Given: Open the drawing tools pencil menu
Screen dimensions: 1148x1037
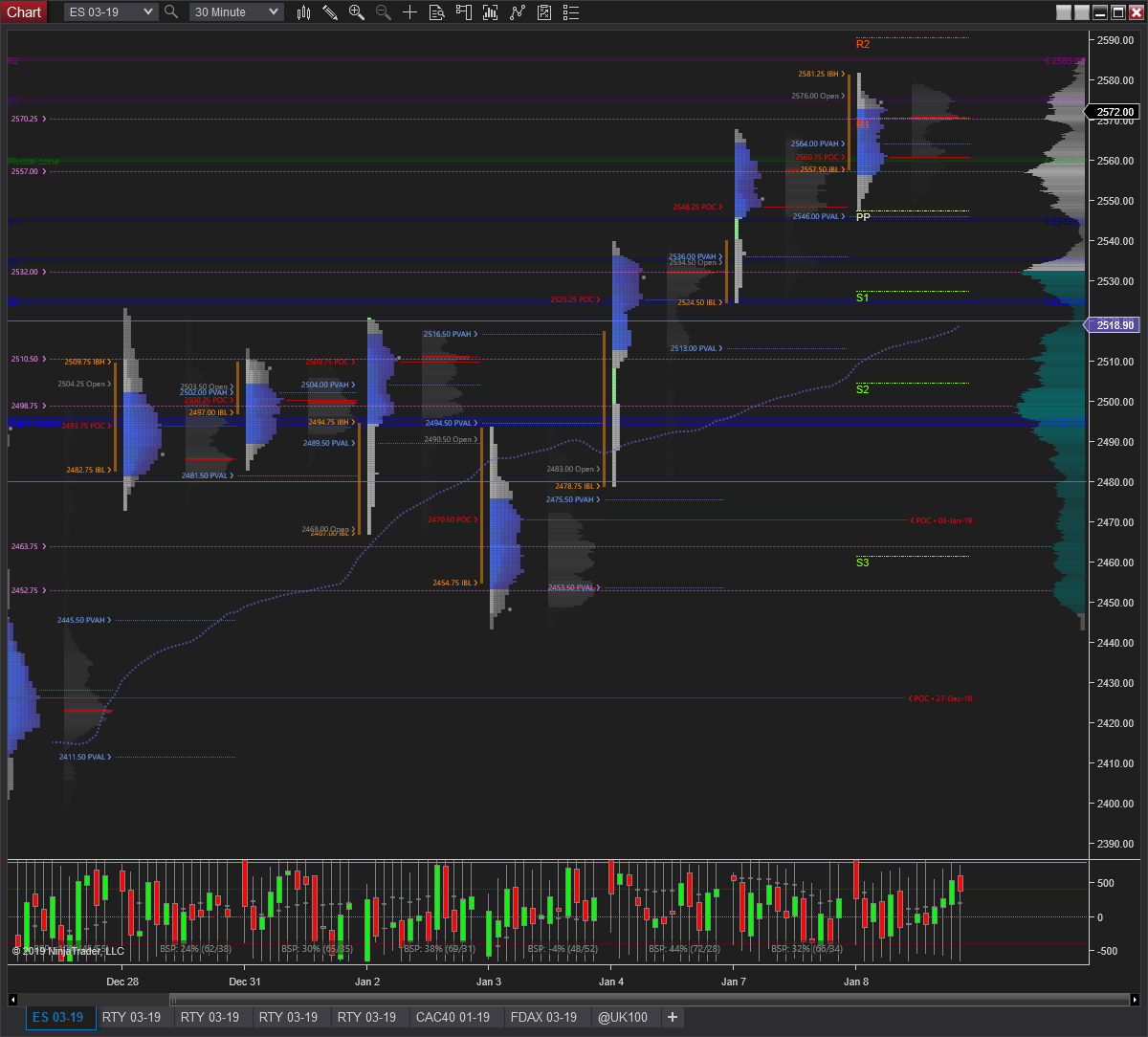Looking at the screenshot, I should (x=330, y=11).
